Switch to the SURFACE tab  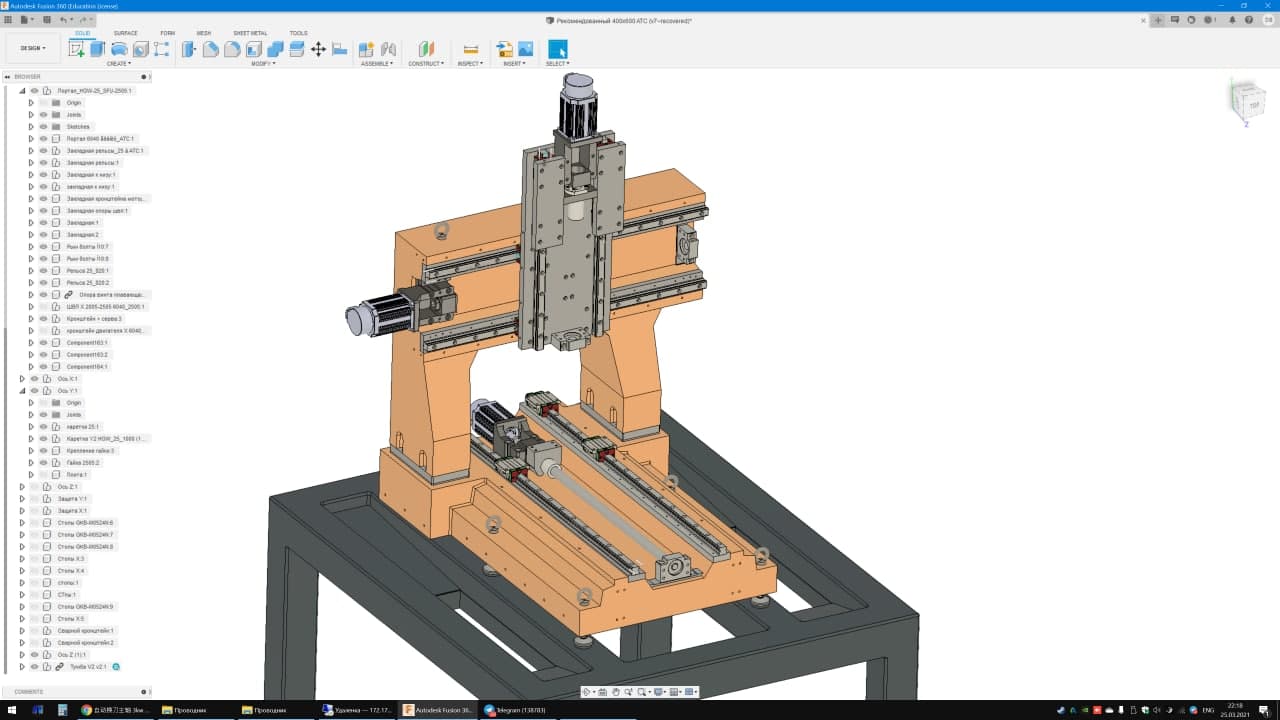coord(126,33)
